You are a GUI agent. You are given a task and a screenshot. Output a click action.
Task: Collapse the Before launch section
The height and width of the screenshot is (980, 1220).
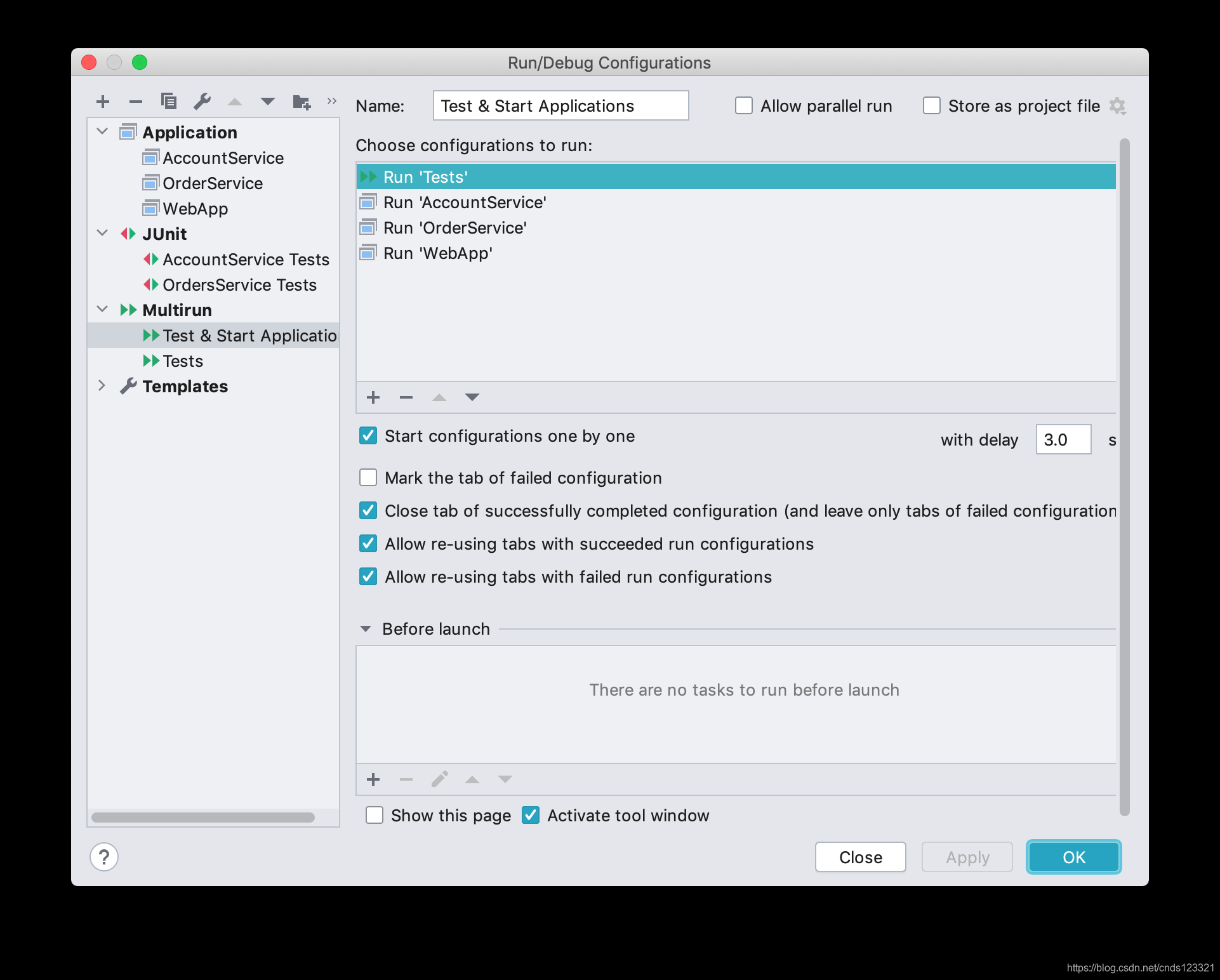click(366, 629)
